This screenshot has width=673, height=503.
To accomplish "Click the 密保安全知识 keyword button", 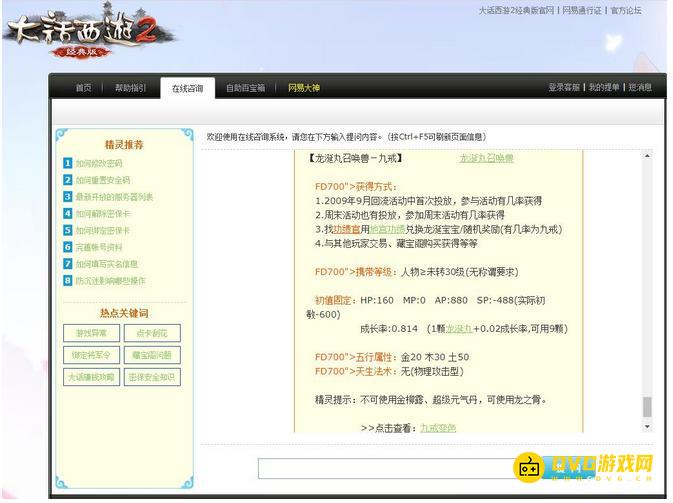I will 152,377.
